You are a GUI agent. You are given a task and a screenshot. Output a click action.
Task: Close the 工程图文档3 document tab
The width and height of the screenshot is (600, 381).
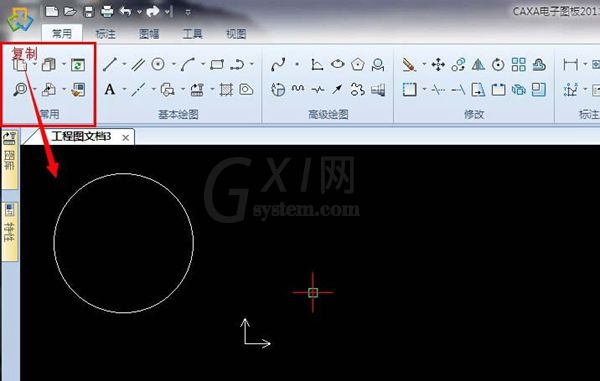click(x=126, y=138)
